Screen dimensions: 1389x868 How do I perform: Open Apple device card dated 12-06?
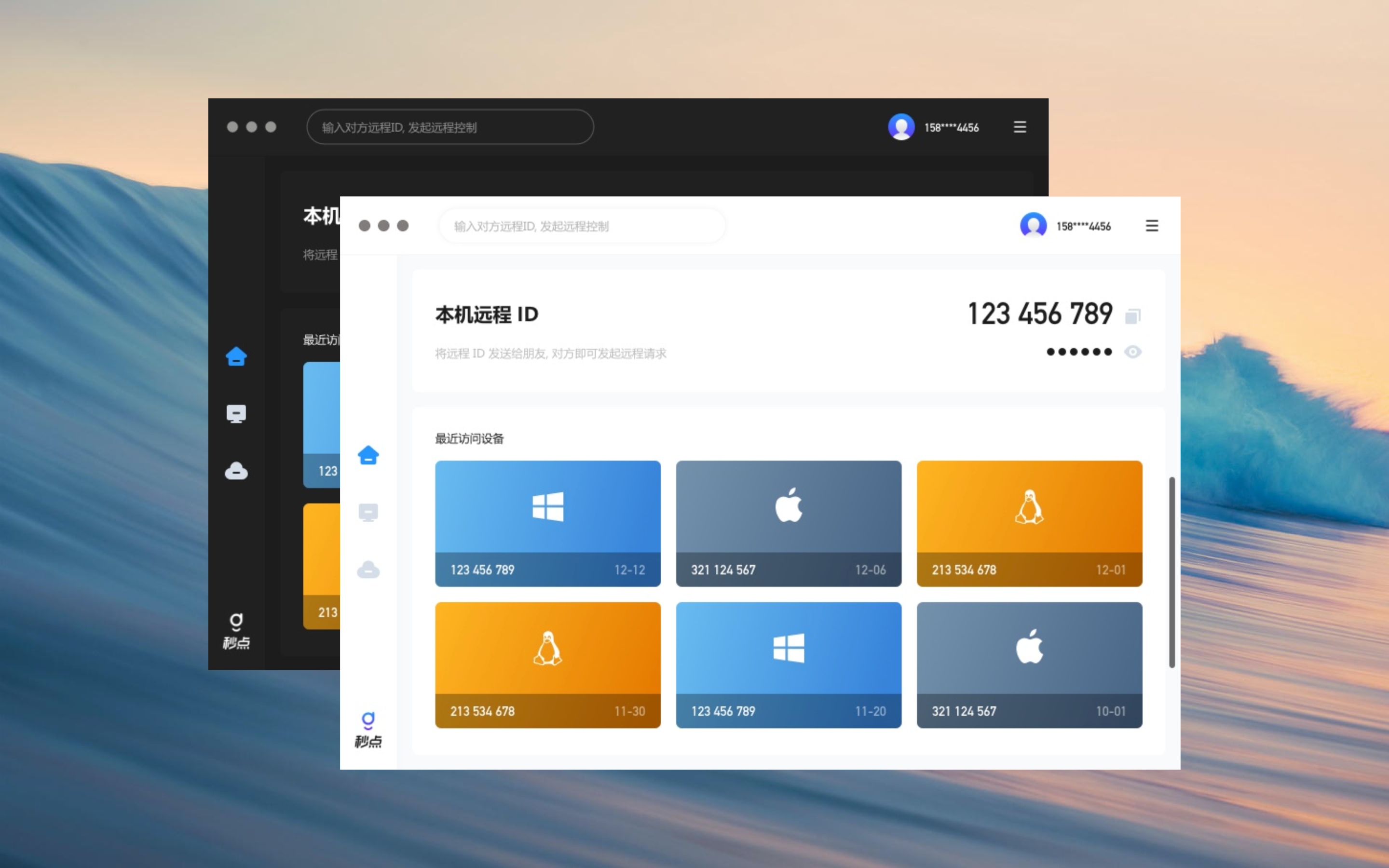789,524
